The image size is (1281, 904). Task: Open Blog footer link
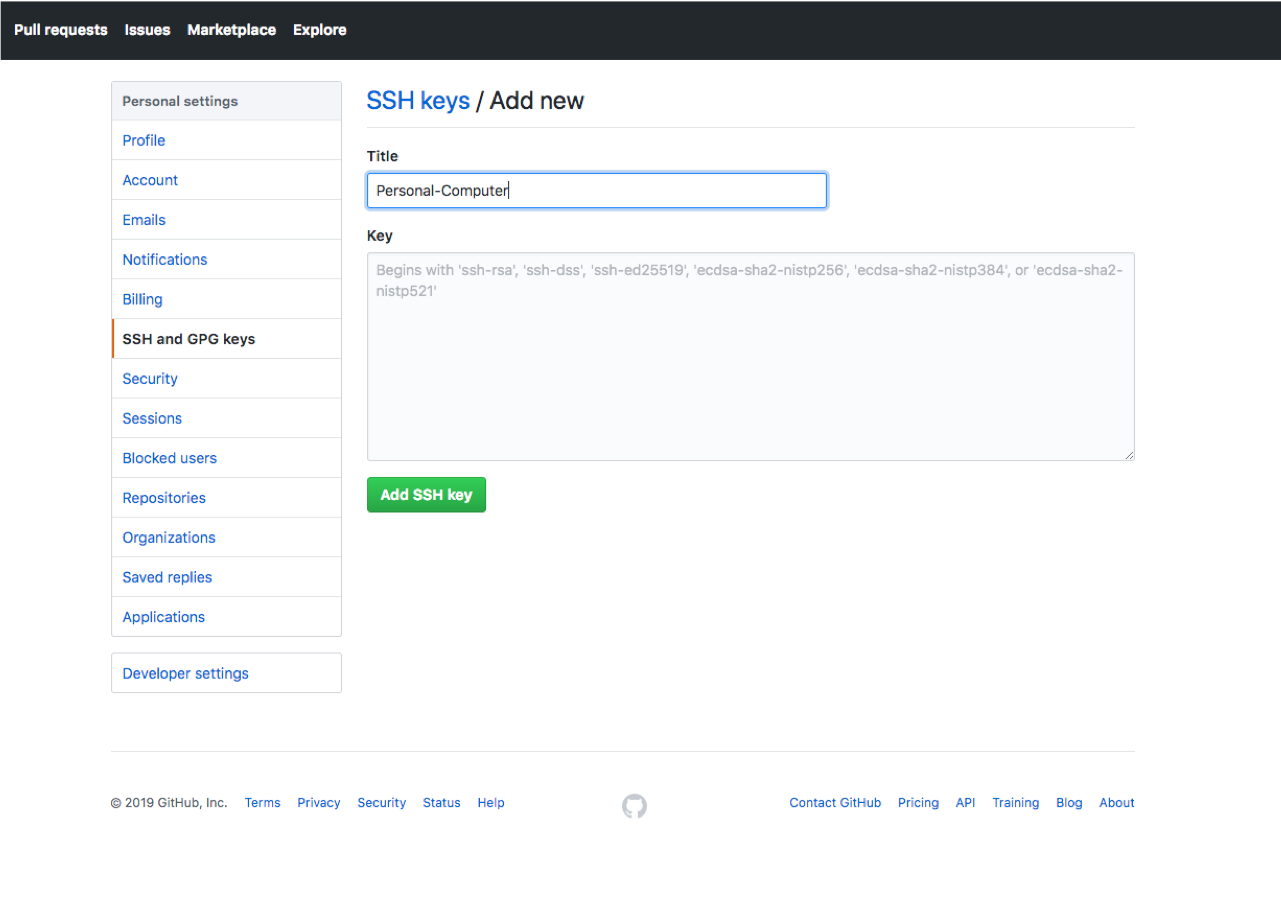coord(1069,803)
